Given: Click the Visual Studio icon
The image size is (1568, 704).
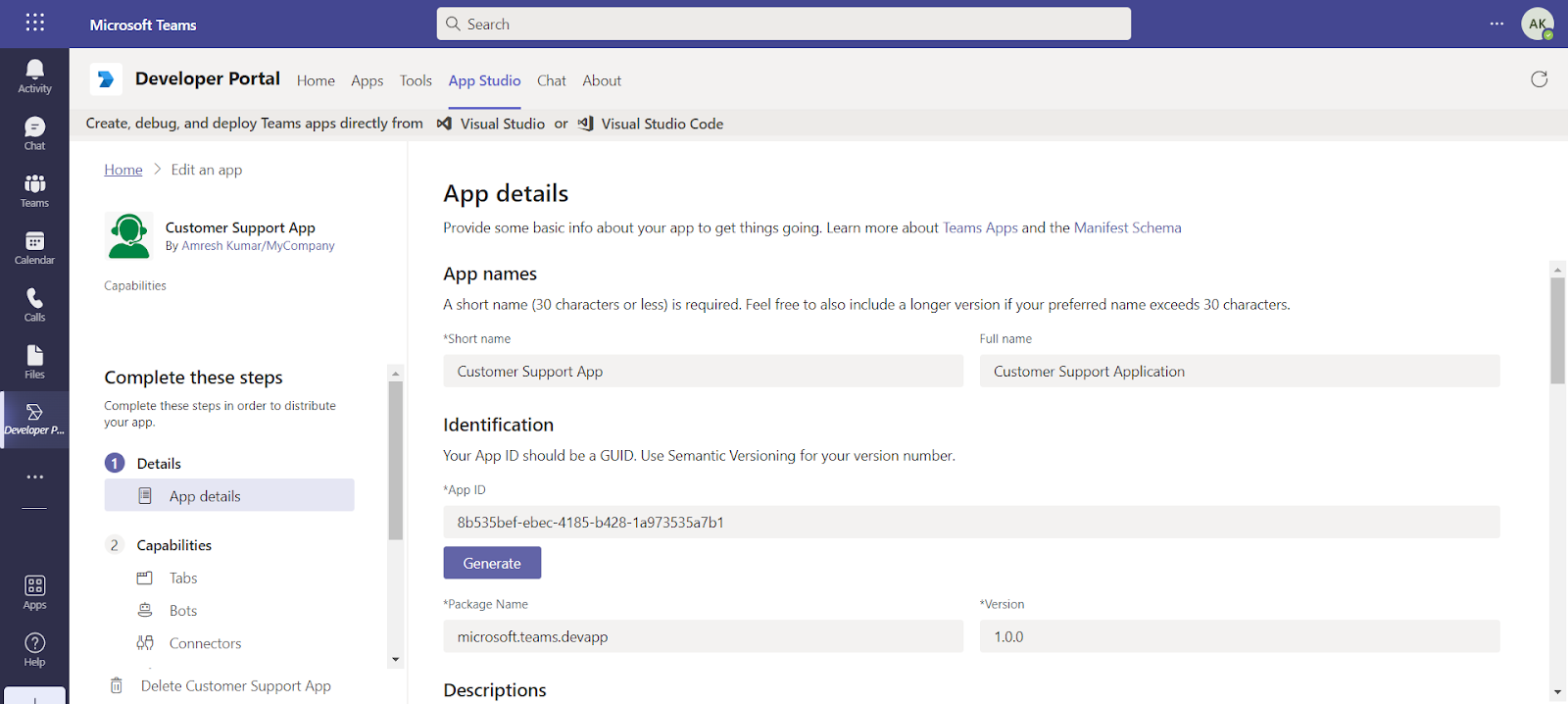Looking at the screenshot, I should [444, 124].
